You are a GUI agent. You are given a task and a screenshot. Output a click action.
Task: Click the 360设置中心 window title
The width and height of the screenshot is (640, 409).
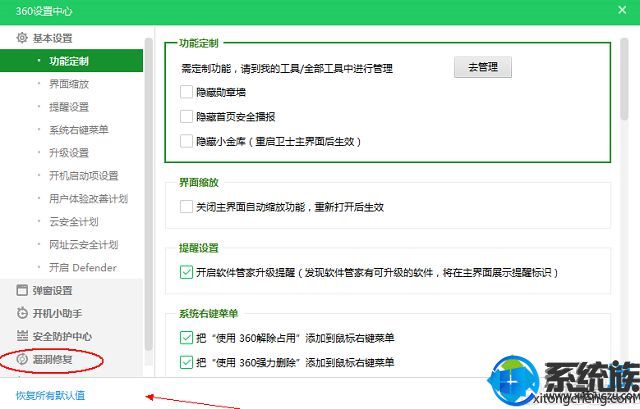[44, 11]
